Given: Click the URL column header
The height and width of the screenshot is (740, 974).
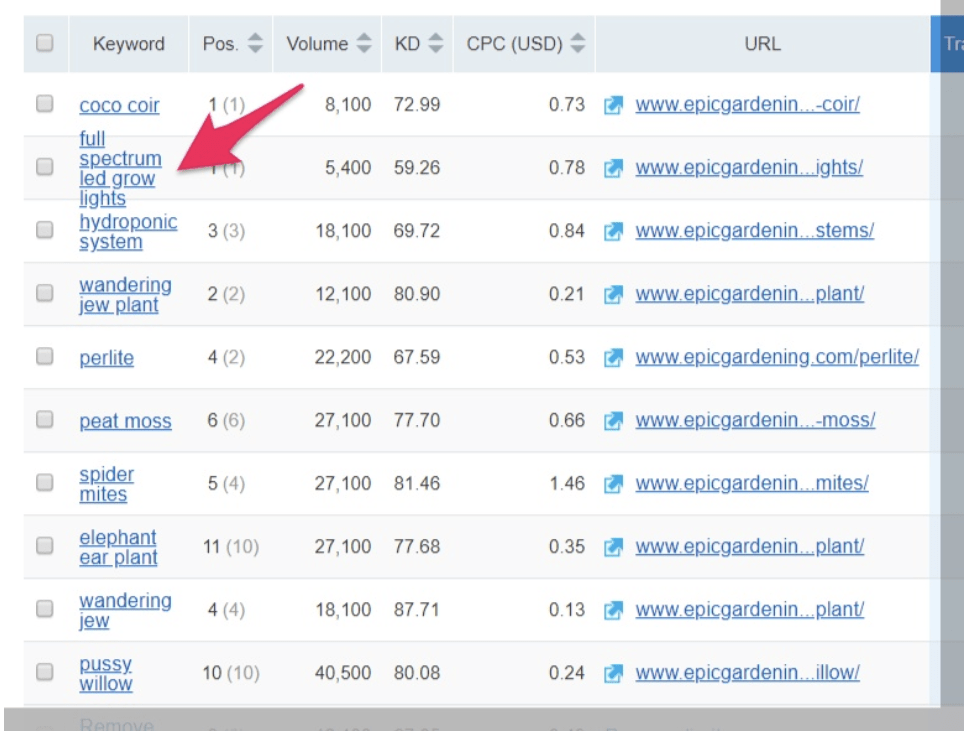Looking at the screenshot, I should point(762,44).
